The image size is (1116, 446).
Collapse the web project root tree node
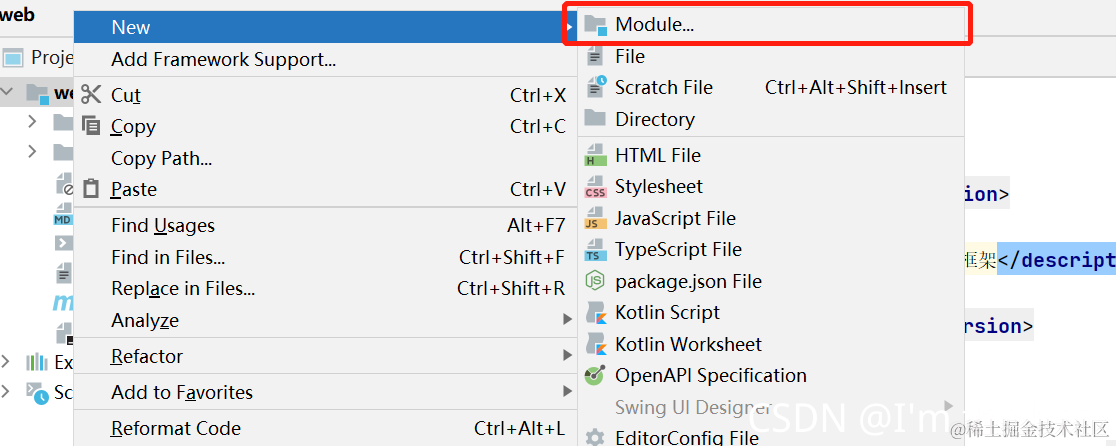pos(8,92)
